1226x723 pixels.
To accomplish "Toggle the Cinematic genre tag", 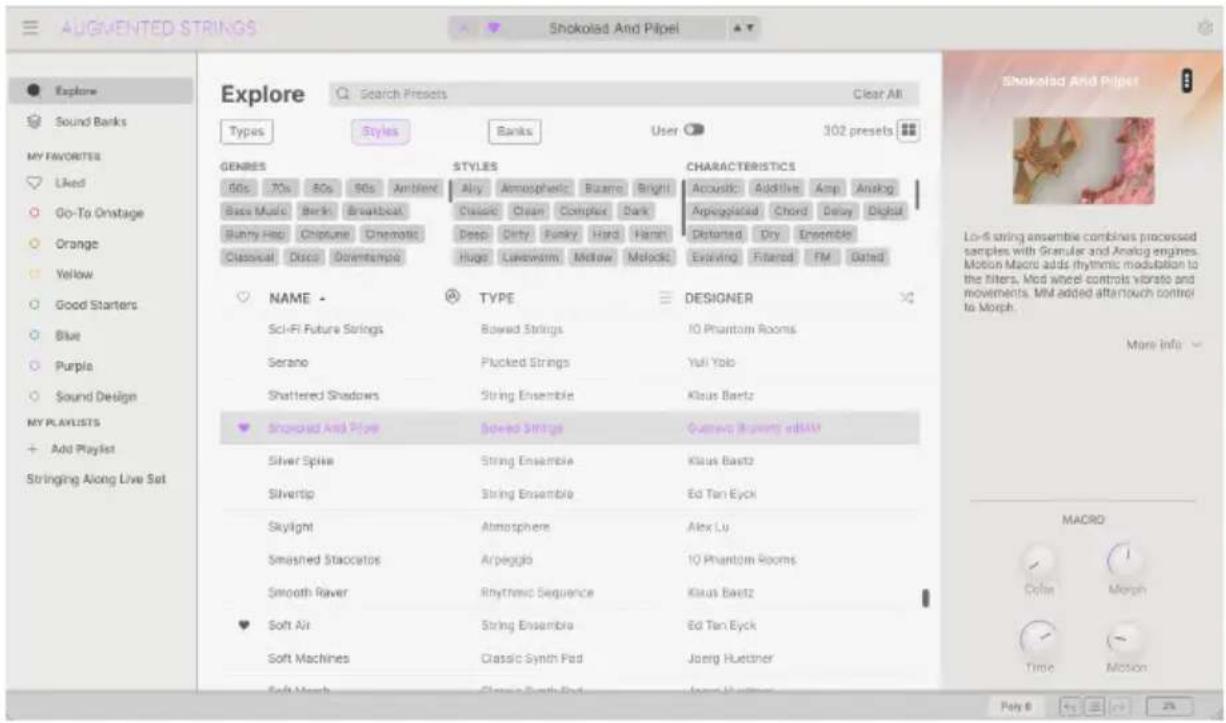I will click(392, 234).
